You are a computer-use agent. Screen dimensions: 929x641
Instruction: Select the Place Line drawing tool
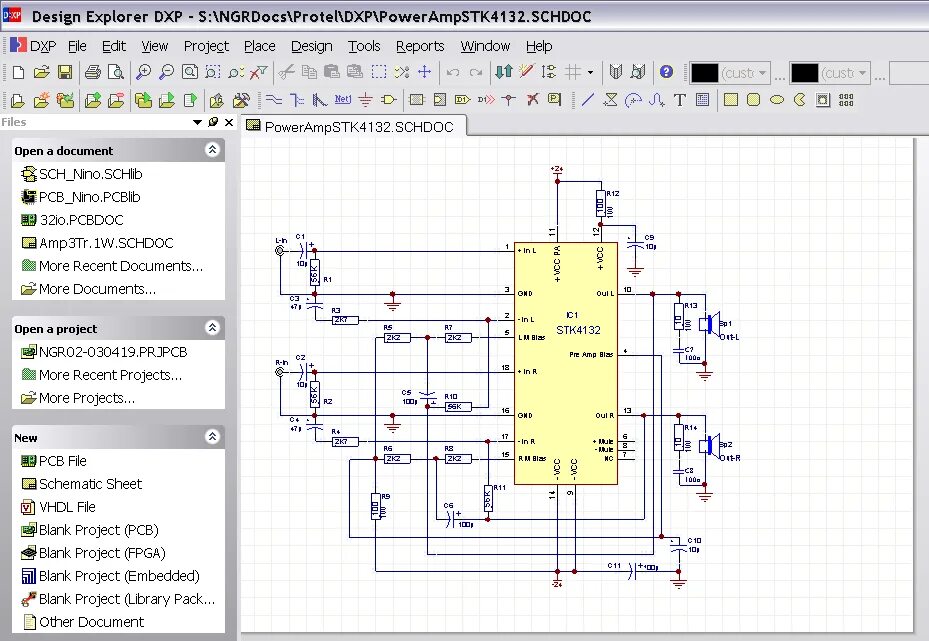[587, 100]
